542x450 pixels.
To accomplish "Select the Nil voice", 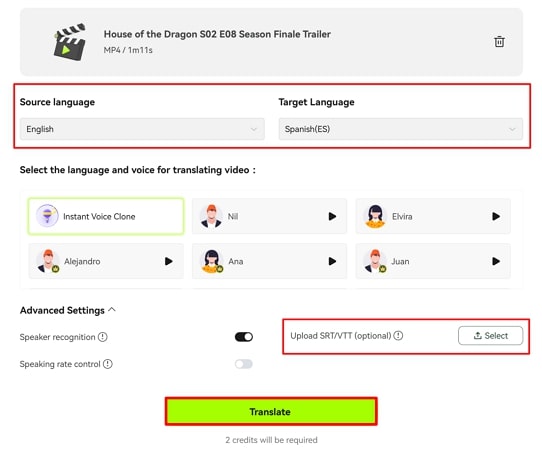I will (x=269, y=216).
